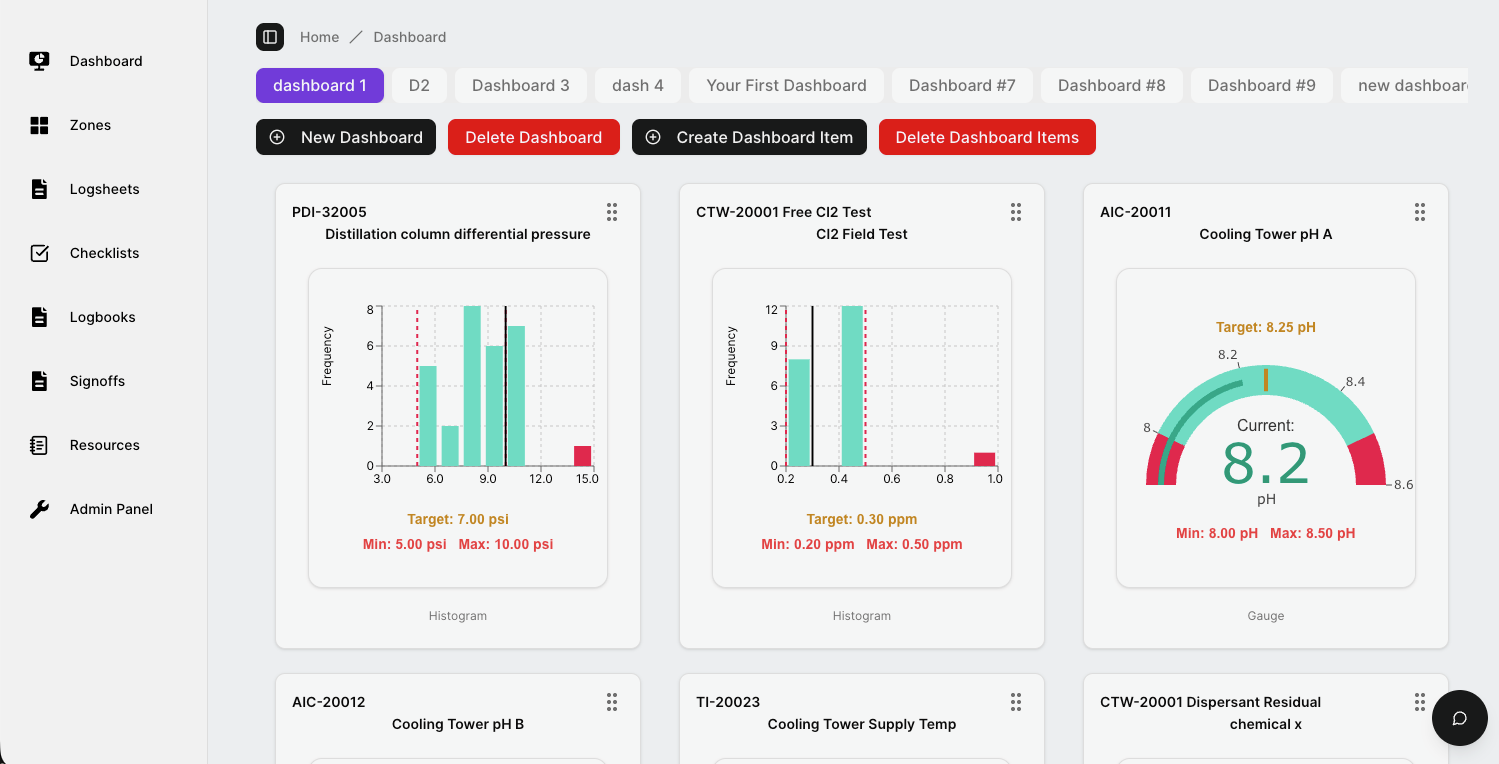Click the Logbooks document icon
1499x764 pixels.
(x=39, y=317)
